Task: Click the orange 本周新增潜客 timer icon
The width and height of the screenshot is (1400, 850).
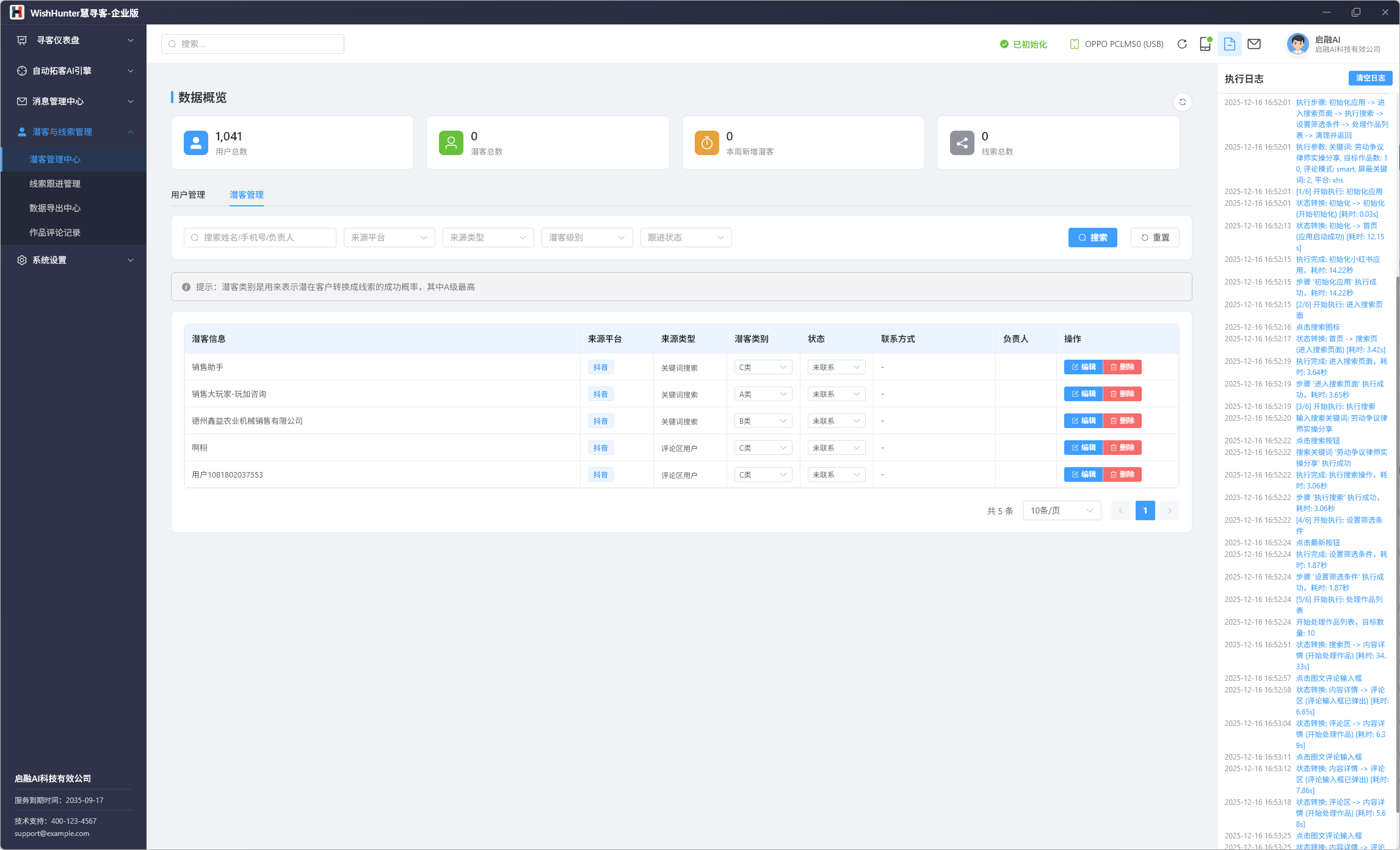Action: [706, 143]
